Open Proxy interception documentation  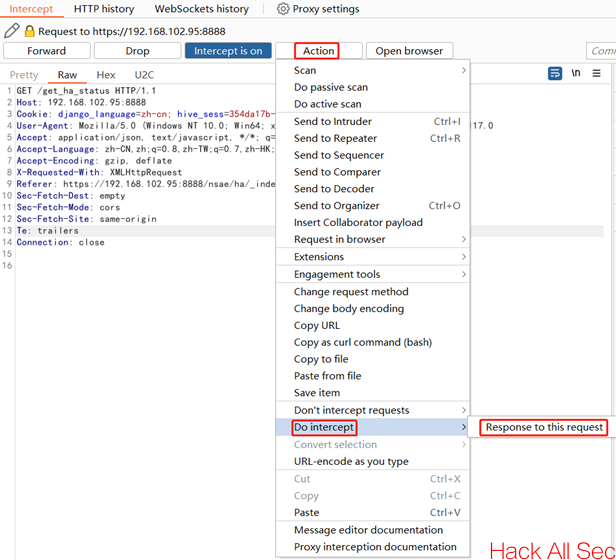pos(373,547)
